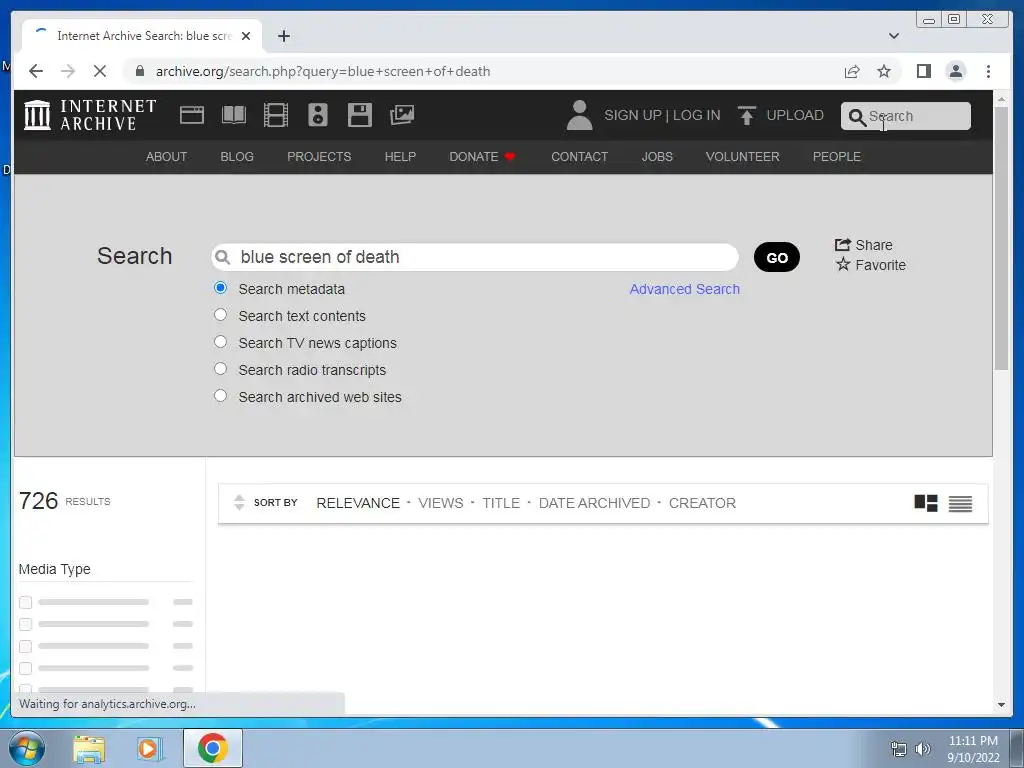Click the scrollbar down arrow
This screenshot has height=768, width=1024.
pyautogui.click(x=1002, y=705)
